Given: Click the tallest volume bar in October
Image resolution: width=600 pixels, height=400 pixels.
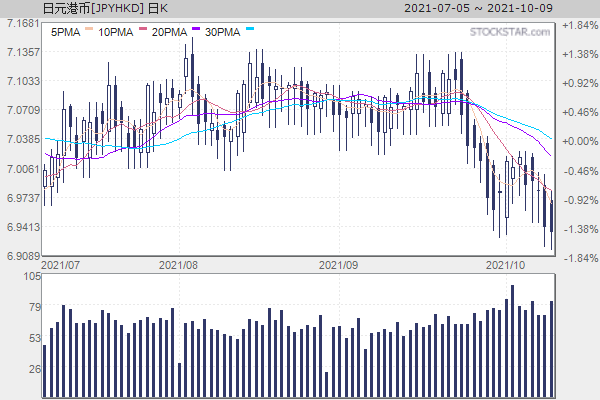Looking at the screenshot, I should coord(512,341).
